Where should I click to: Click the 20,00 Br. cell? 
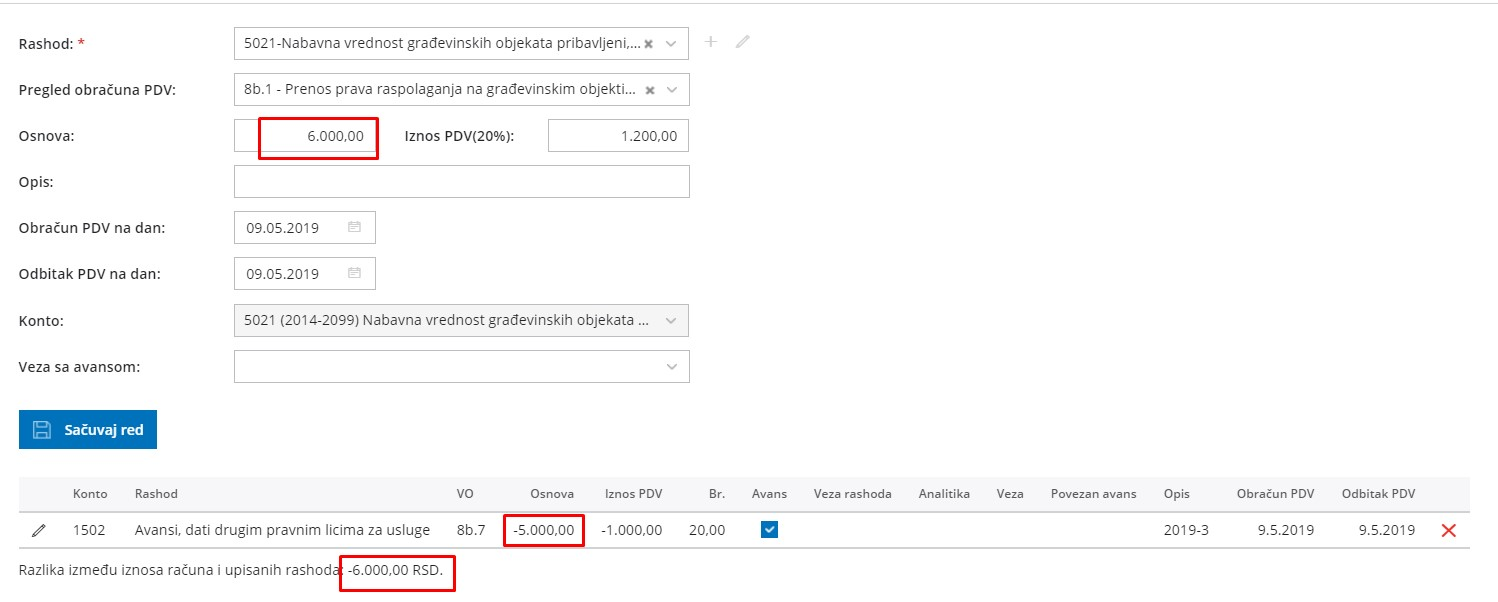coord(707,530)
